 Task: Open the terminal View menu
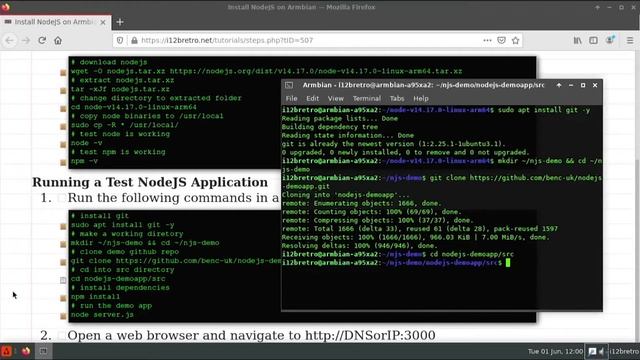point(336,98)
